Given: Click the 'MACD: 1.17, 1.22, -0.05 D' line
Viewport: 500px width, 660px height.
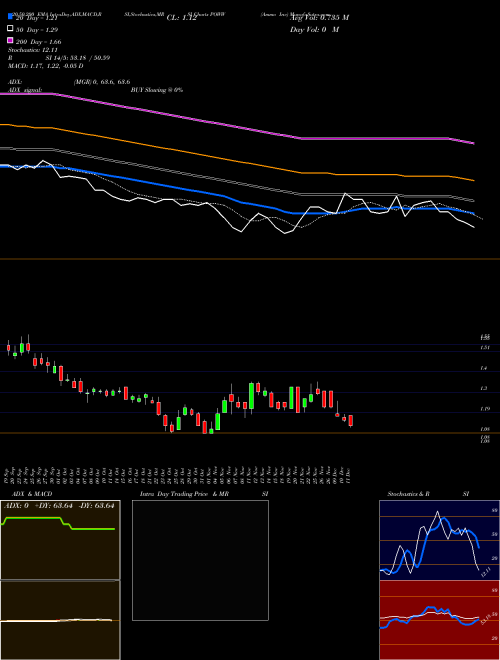Looking at the screenshot, I should [x=45, y=66].
